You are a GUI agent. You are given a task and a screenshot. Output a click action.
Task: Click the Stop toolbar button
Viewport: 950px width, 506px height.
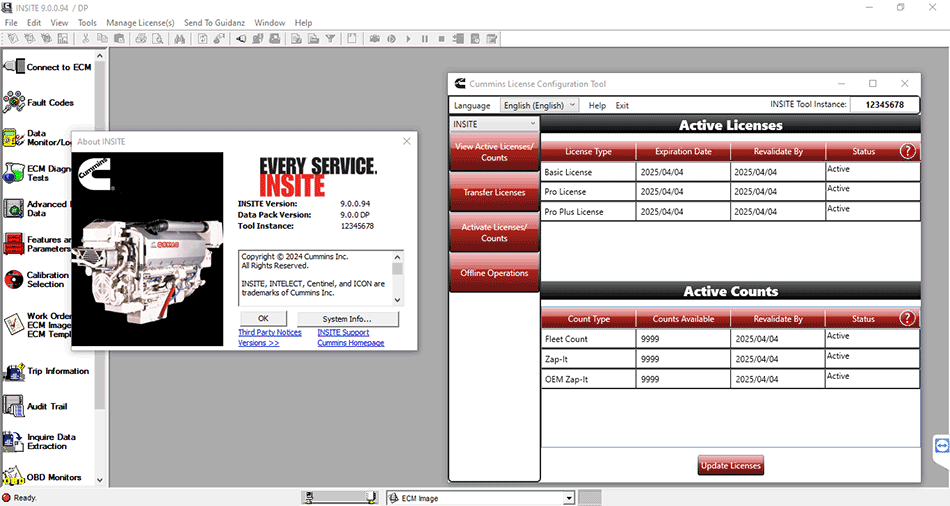click(442, 39)
